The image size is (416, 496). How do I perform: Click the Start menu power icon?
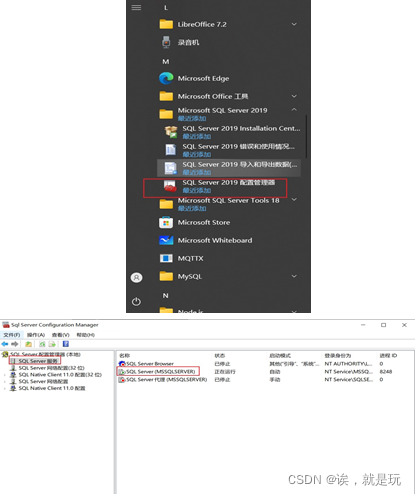pos(136,302)
